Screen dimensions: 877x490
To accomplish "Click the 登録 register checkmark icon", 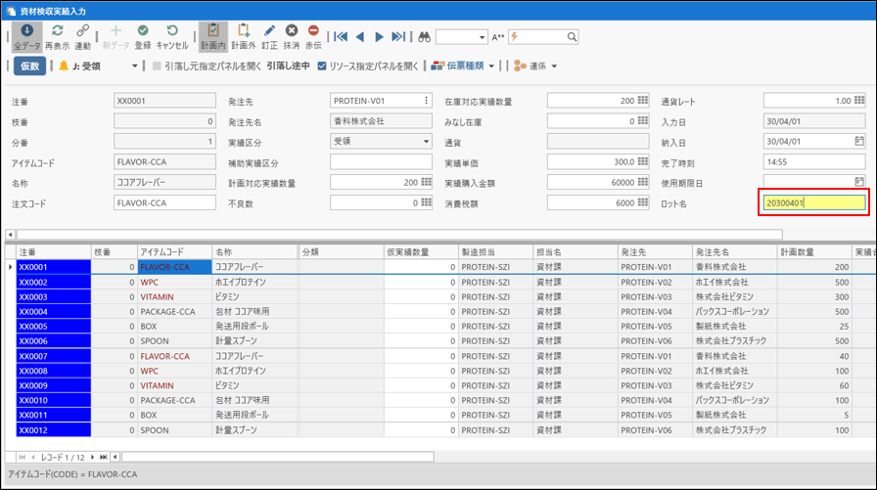I will click(143, 32).
